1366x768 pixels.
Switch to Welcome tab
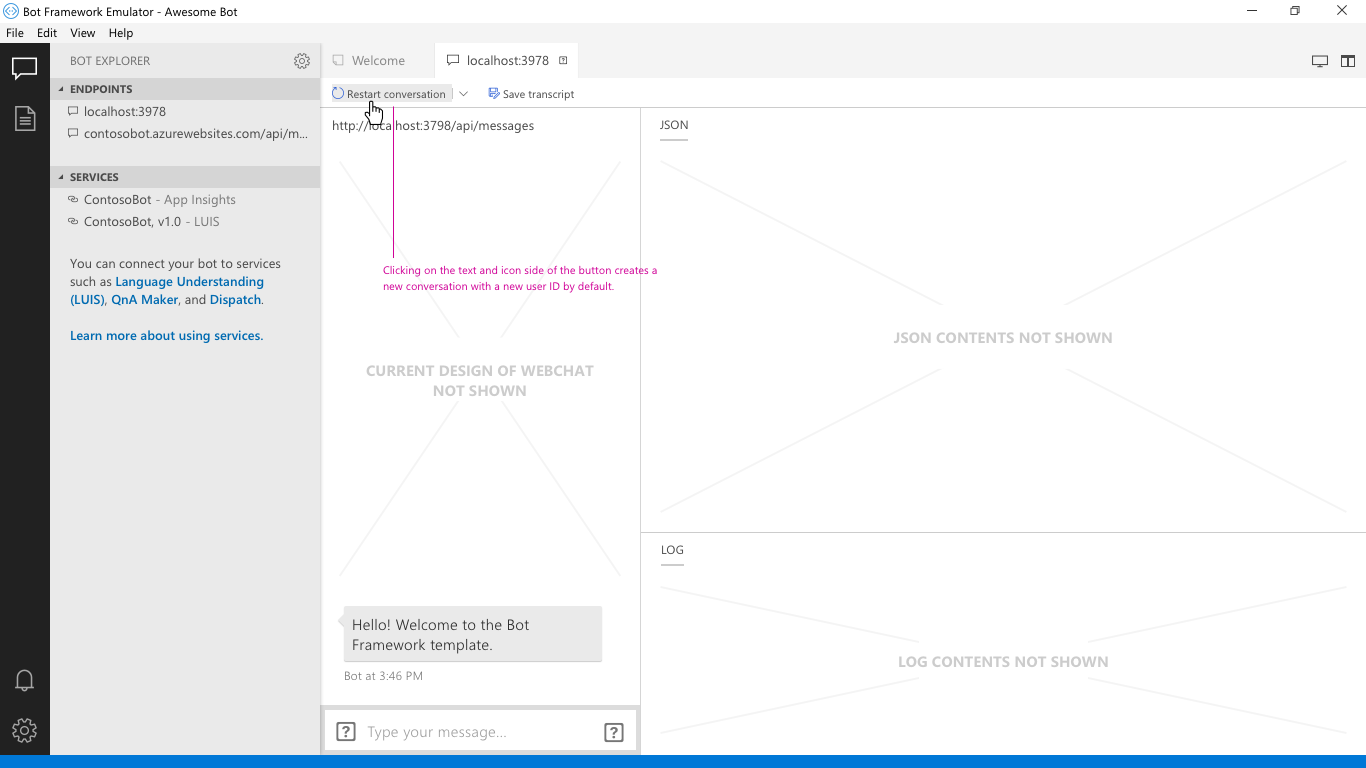pos(378,61)
